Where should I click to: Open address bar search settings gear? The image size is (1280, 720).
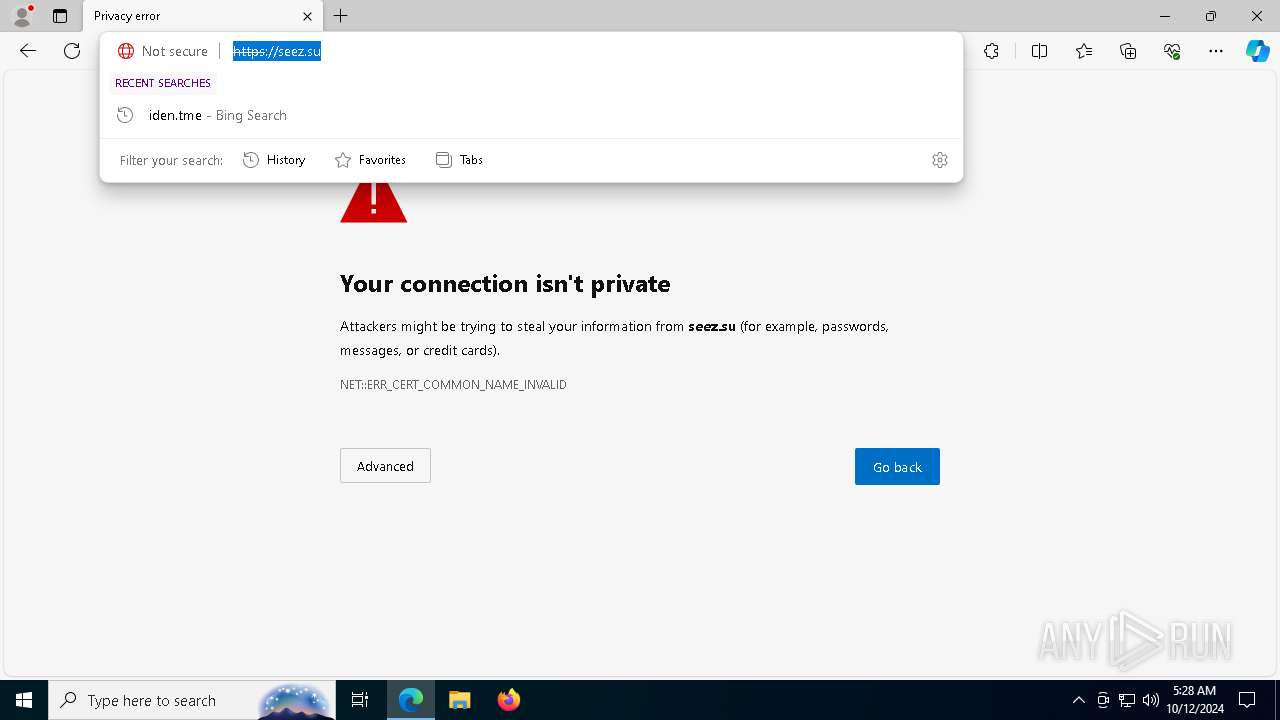pyautogui.click(x=940, y=160)
